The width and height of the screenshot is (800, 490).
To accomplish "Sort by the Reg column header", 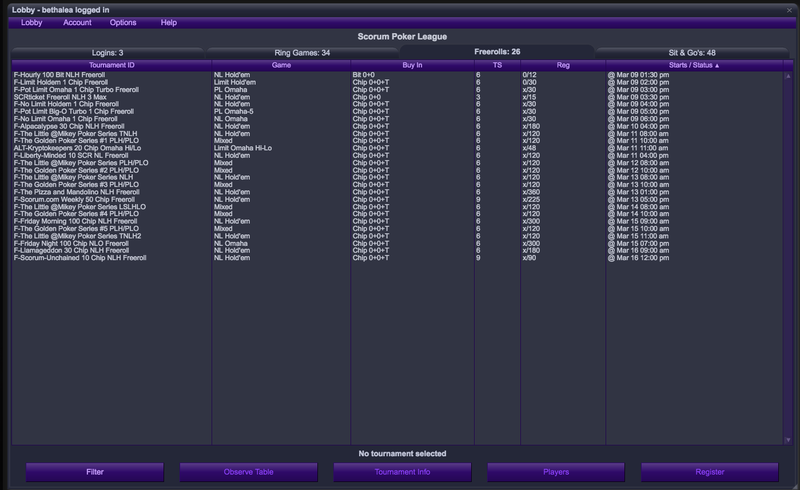I will pyautogui.click(x=563, y=65).
